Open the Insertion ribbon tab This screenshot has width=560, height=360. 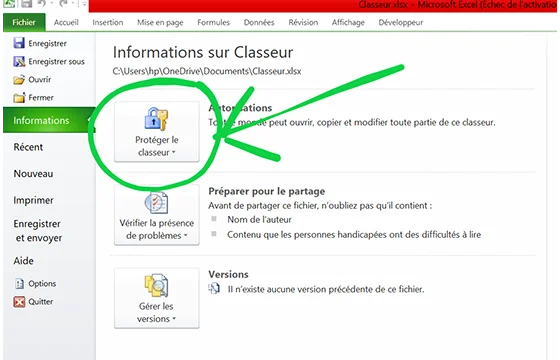tap(108, 22)
